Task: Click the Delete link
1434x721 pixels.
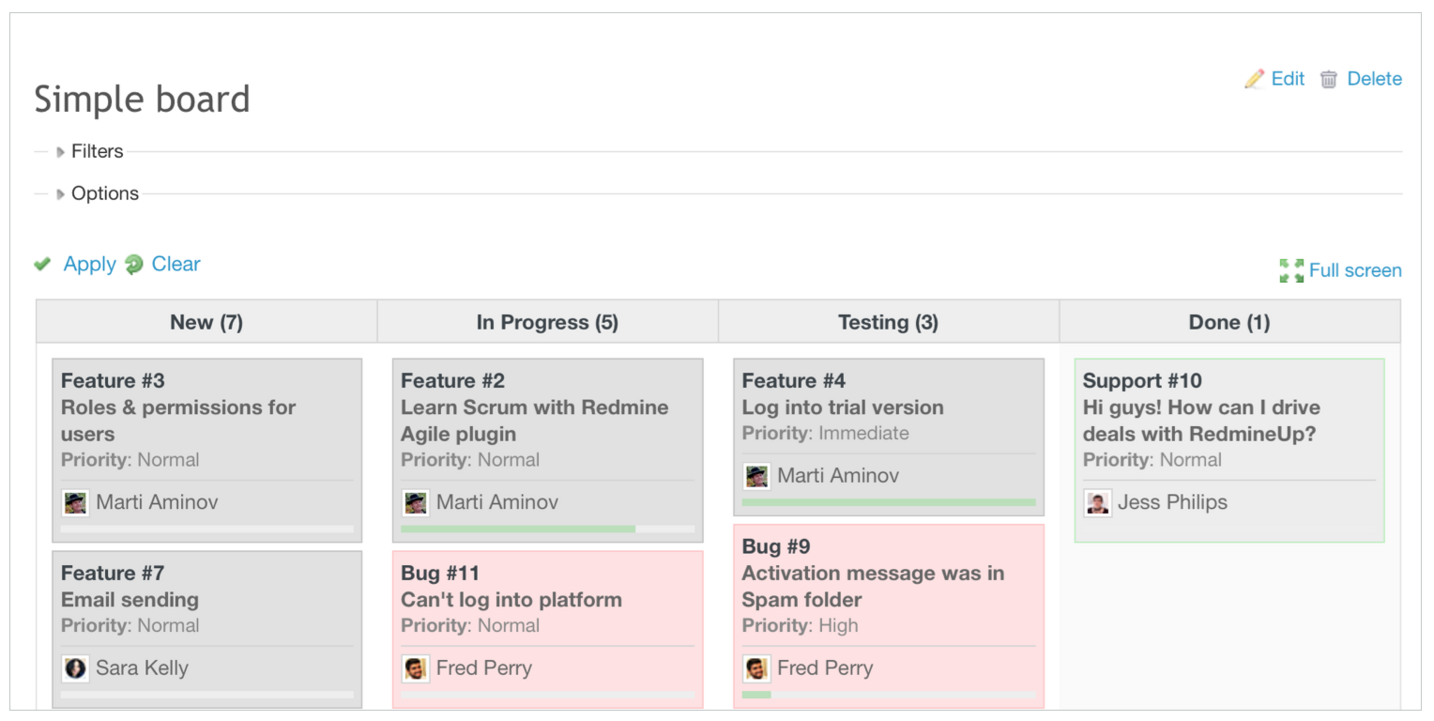Action: click(1374, 79)
